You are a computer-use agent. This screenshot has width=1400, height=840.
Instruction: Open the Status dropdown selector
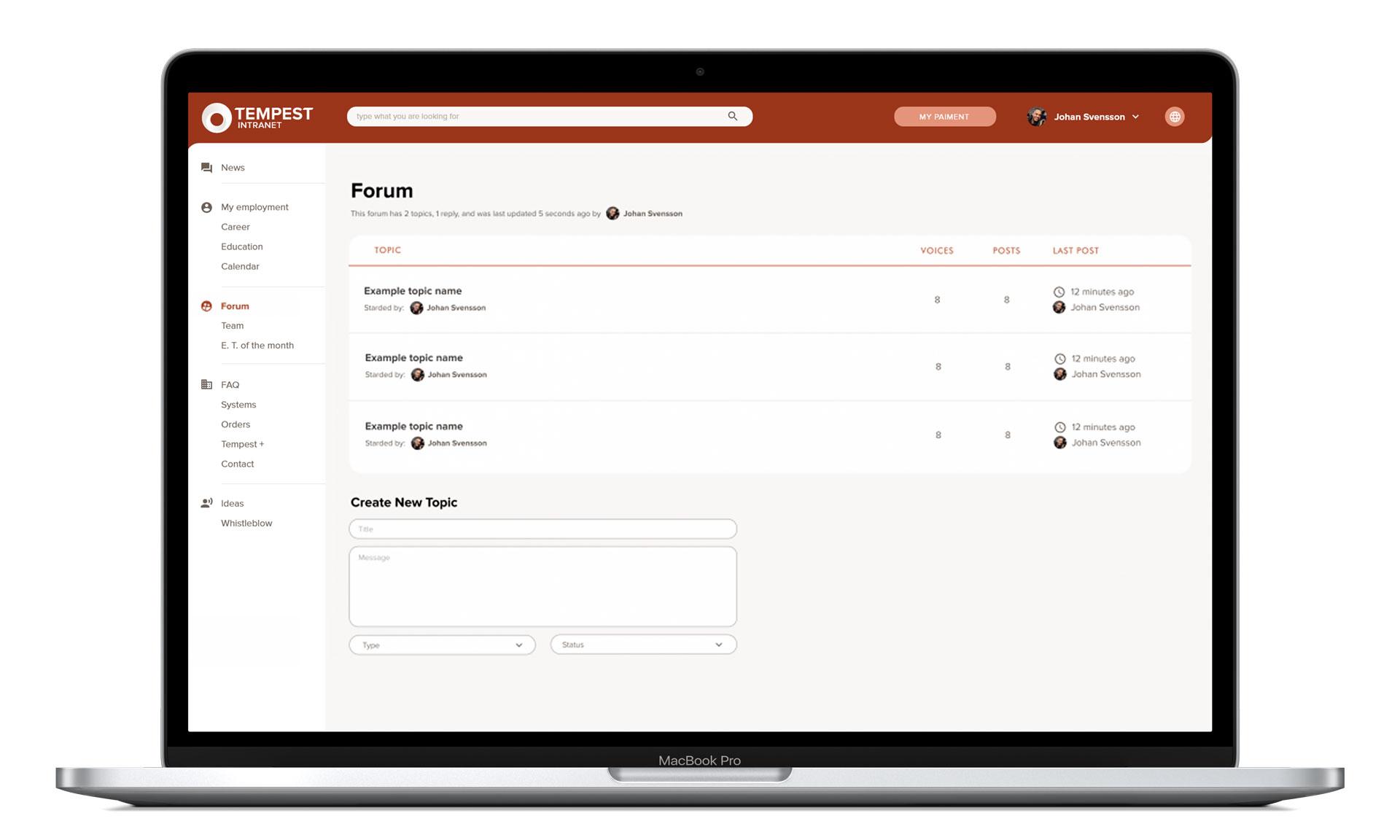pyautogui.click(x=642, y=644)
